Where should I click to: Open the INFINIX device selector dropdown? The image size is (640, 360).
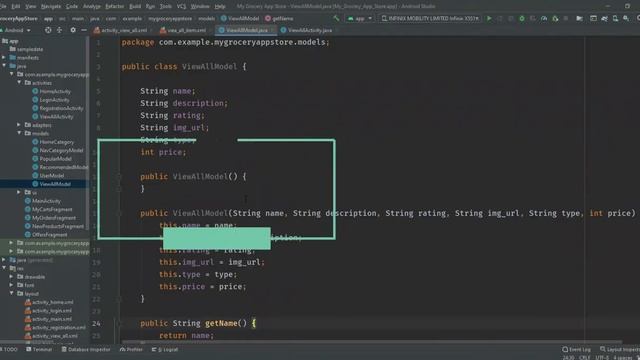pyautogui.click(x=430, y=18)
